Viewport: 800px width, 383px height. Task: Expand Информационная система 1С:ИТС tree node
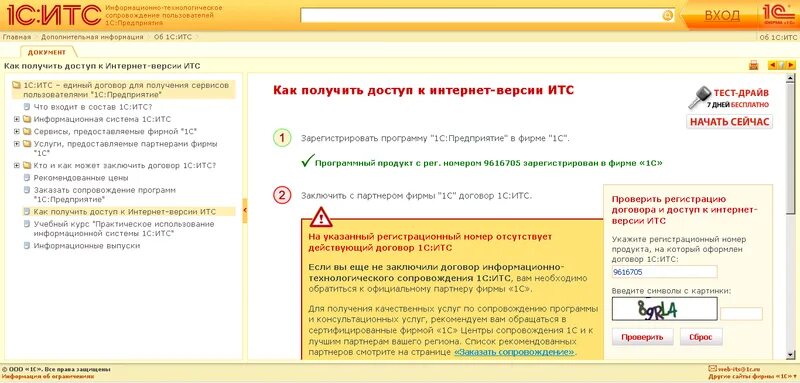[x=17, y=119]
